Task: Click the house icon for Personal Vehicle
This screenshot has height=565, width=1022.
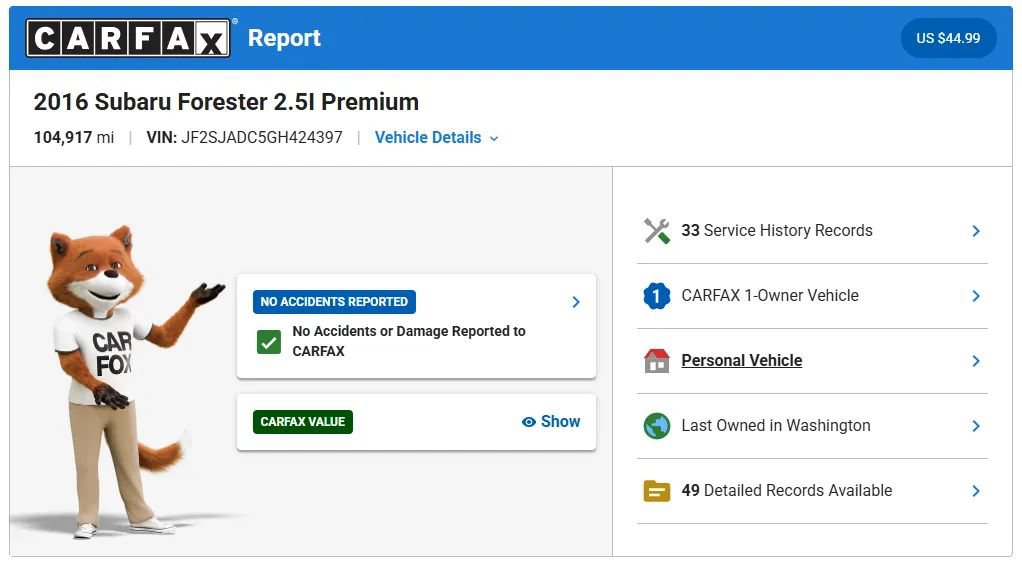Action: [656, 360]
